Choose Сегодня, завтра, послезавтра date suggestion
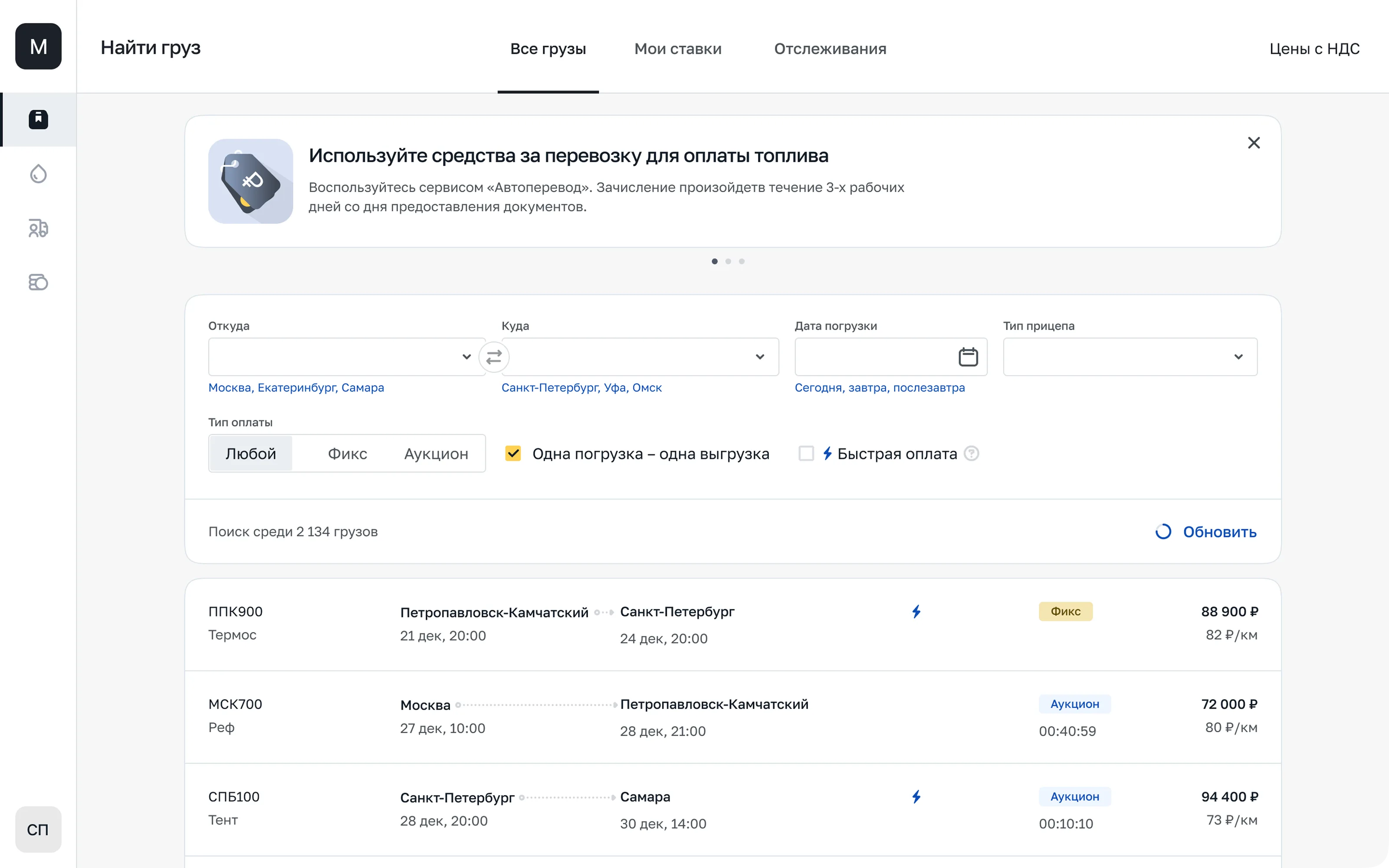 pyautogui.click(x=880, y=388)
